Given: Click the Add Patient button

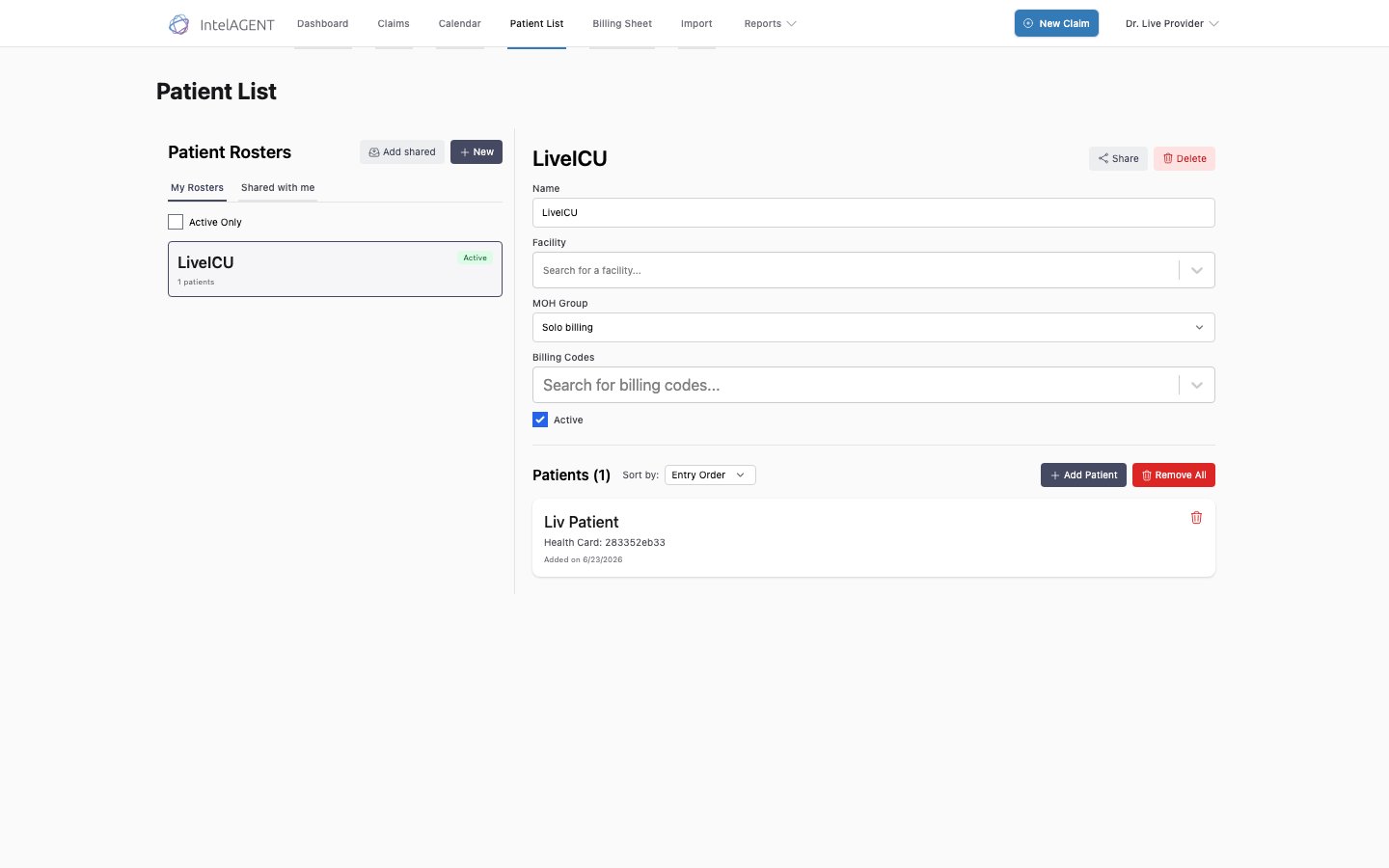Looking at the screenshot, I should click(x=1083, y=475).
